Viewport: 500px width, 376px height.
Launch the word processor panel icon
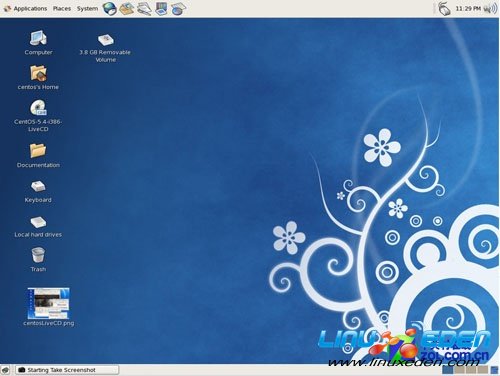click(x=144, y=9)
